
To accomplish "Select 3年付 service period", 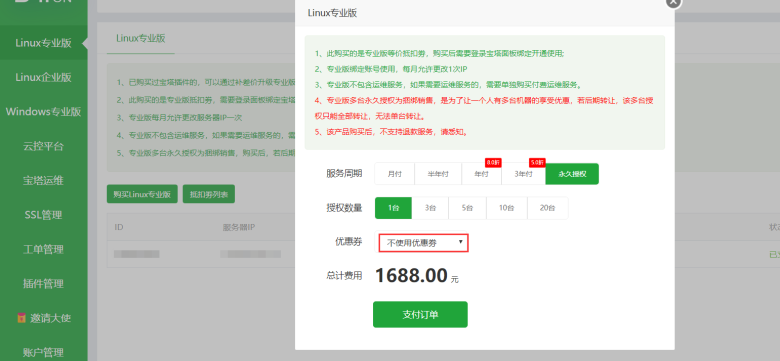I will coord(523,174).
